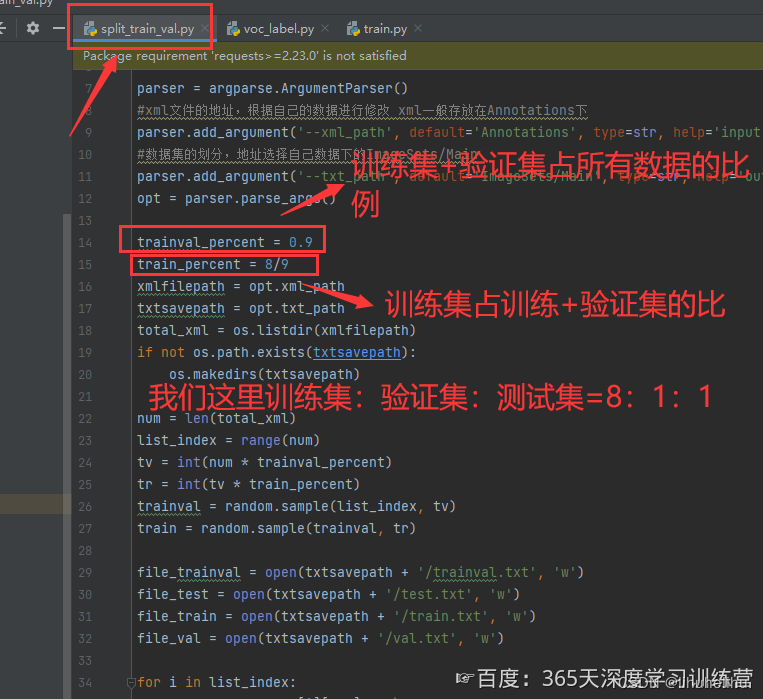The width and height of the screenshot is (763, 699).
Task: Open the settings gear in the project toolbar
Action: coord(33,28)
